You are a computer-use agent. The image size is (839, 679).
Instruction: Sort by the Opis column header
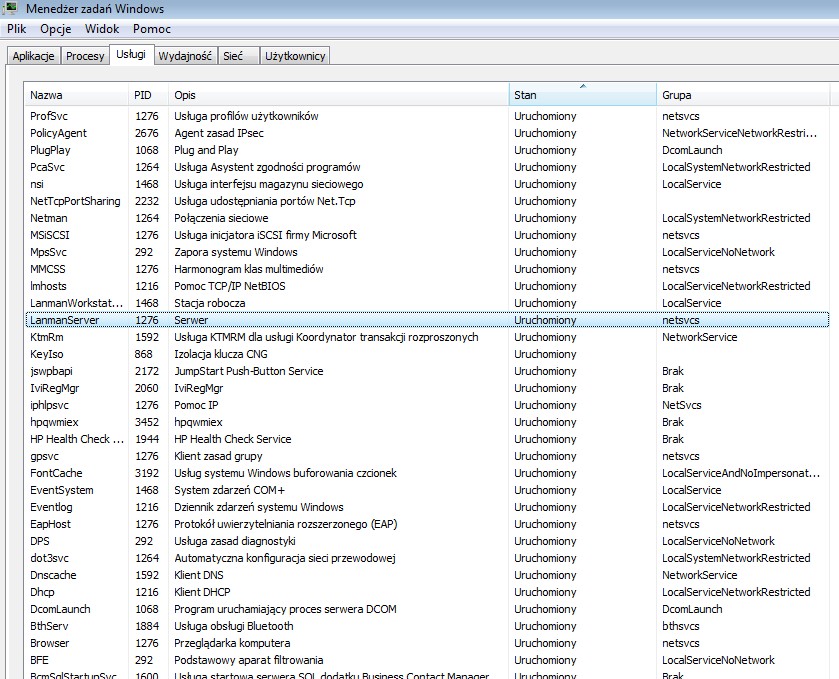point(338,95)
